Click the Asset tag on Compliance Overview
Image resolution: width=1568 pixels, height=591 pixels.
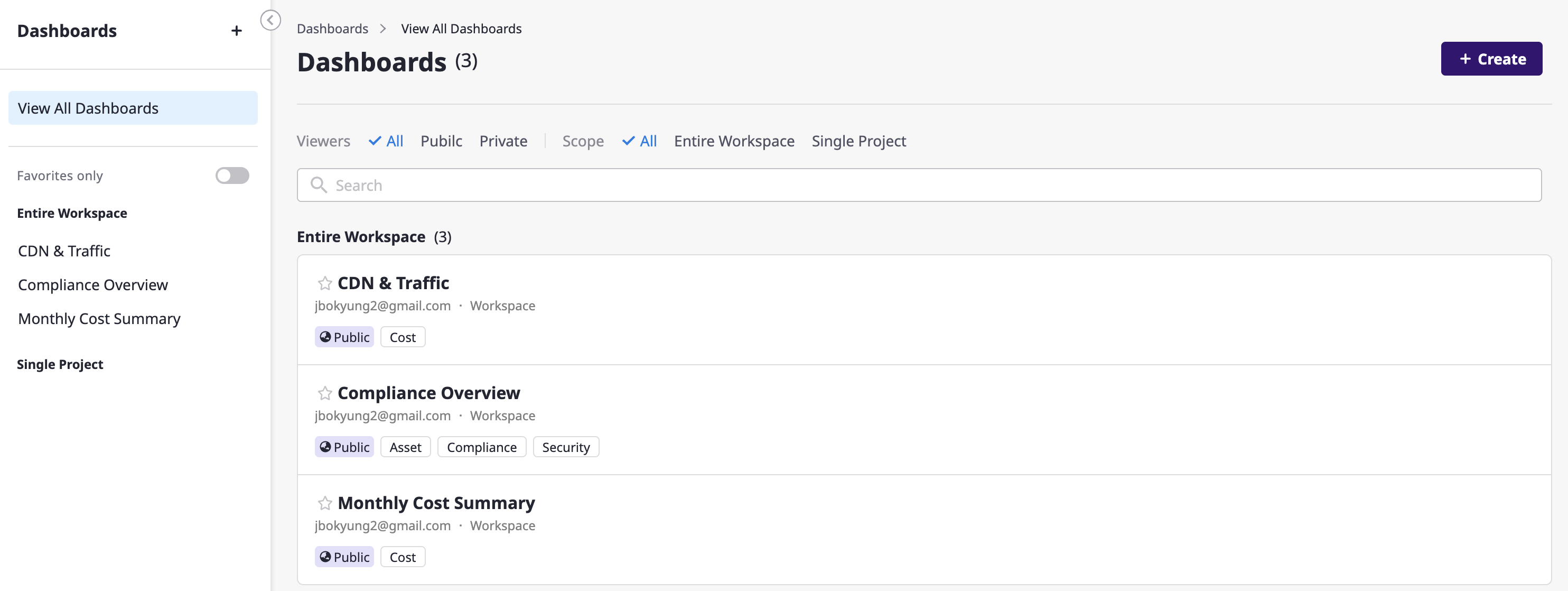click(405, 447)
